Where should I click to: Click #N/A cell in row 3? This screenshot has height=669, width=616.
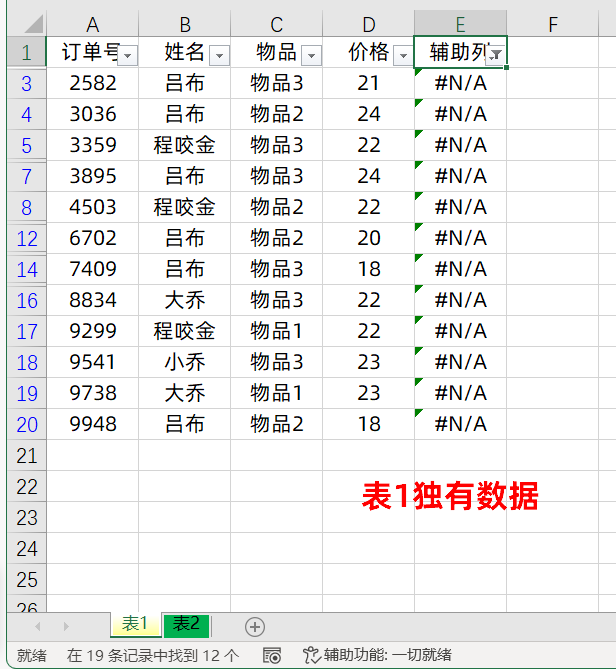point(460,83)
